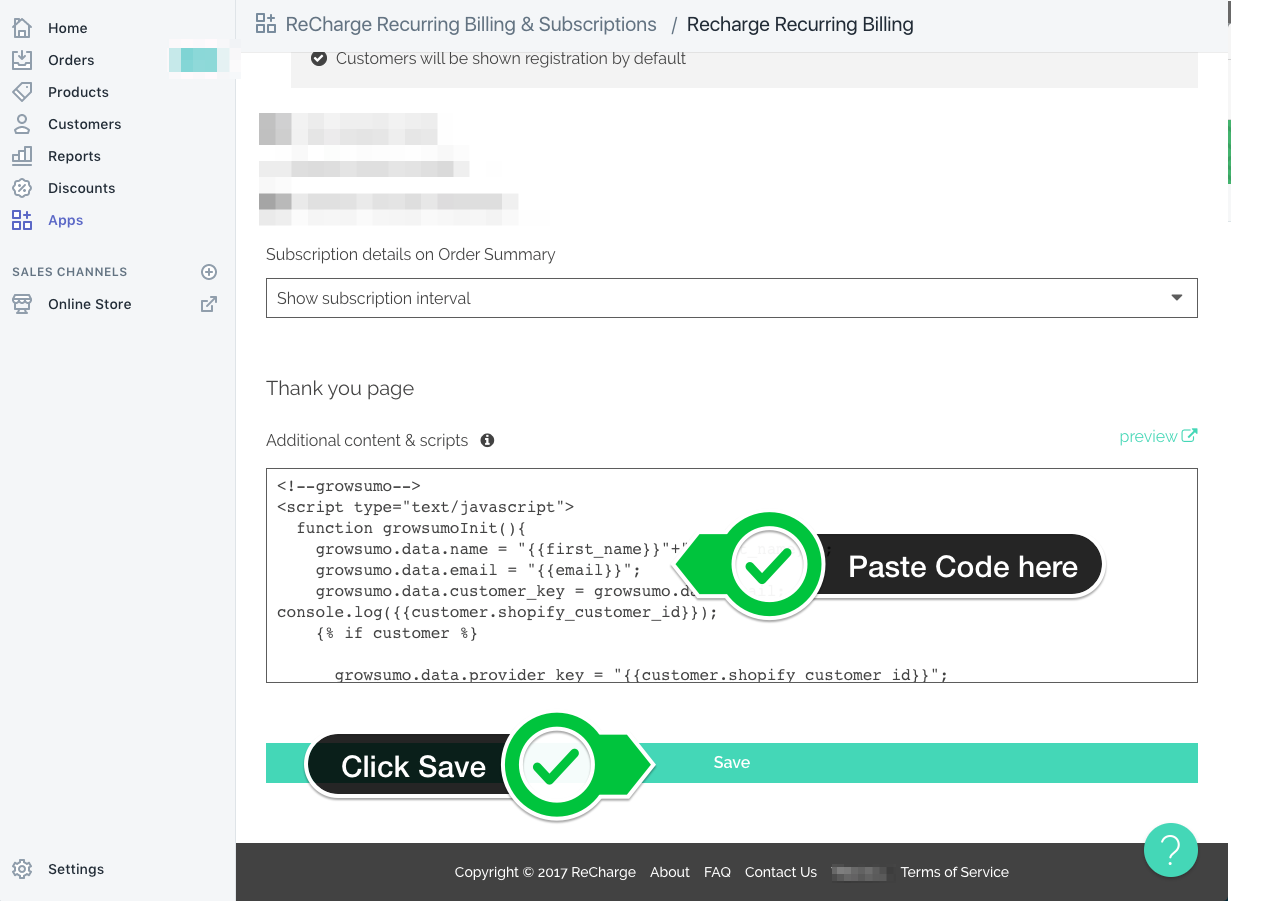Click the teal Save button
This screenshot has width=1272, height=902.
tap(731, 763)
